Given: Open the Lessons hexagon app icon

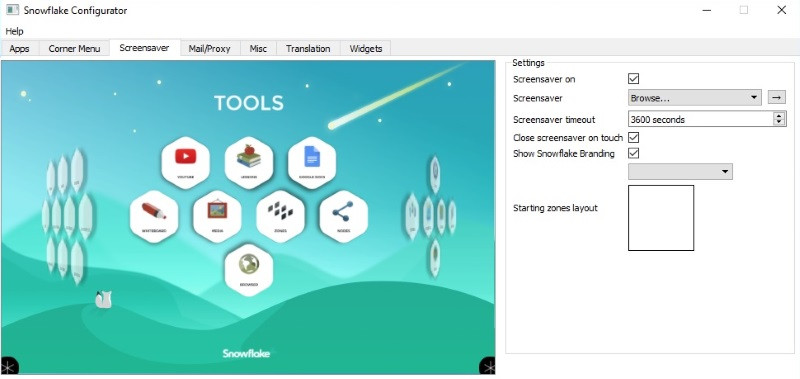Looking at the screenshot, I should pyautogui.click(x=249, y=163).
